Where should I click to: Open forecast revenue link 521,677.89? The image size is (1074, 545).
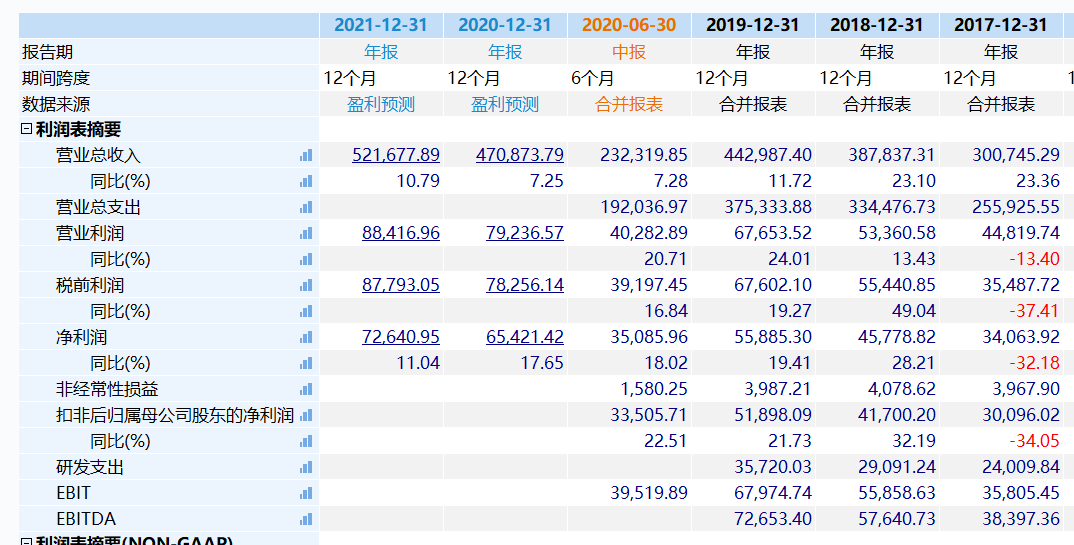tap(396, 155)
